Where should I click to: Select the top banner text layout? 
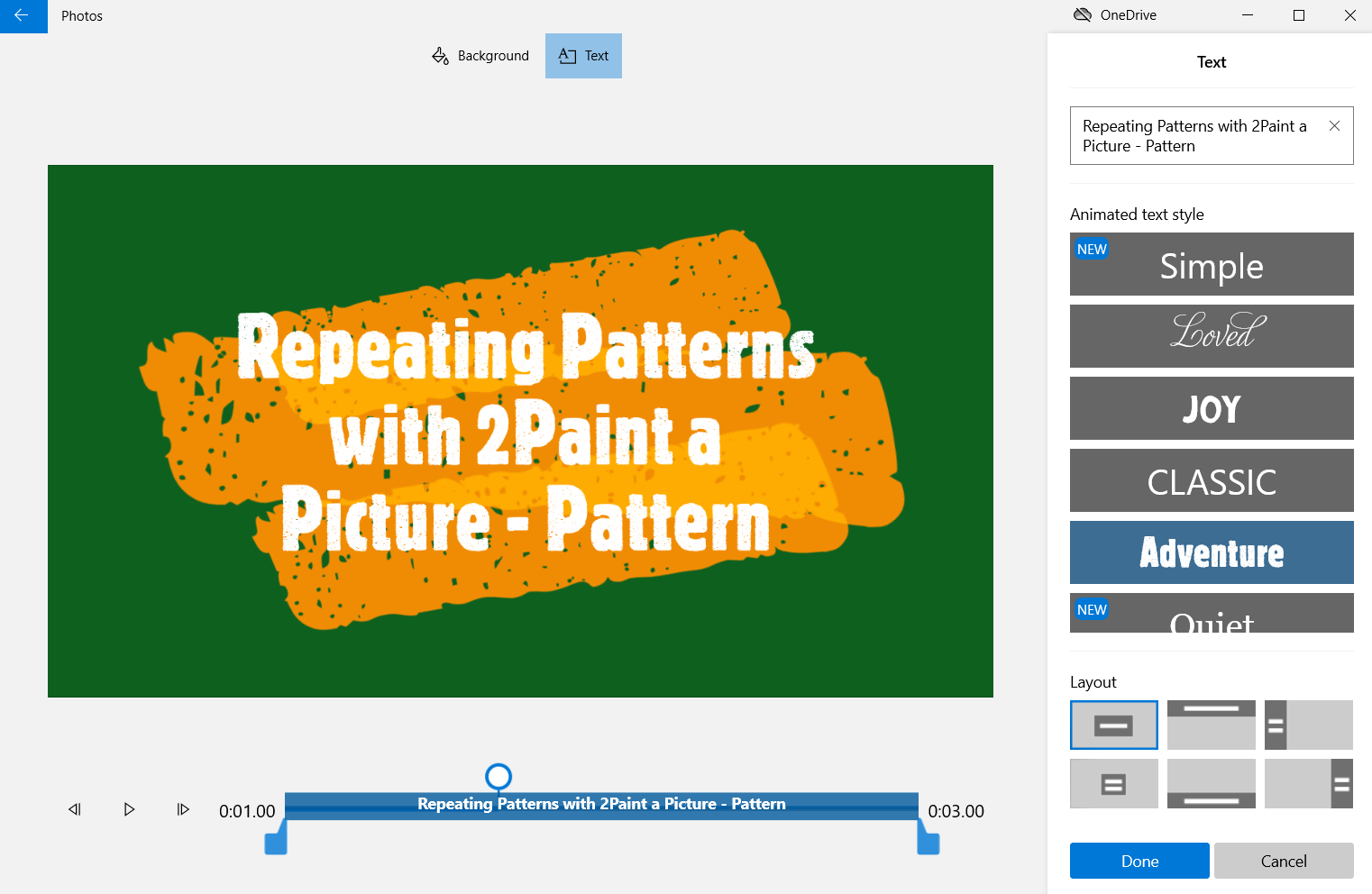click(1212, 725)
